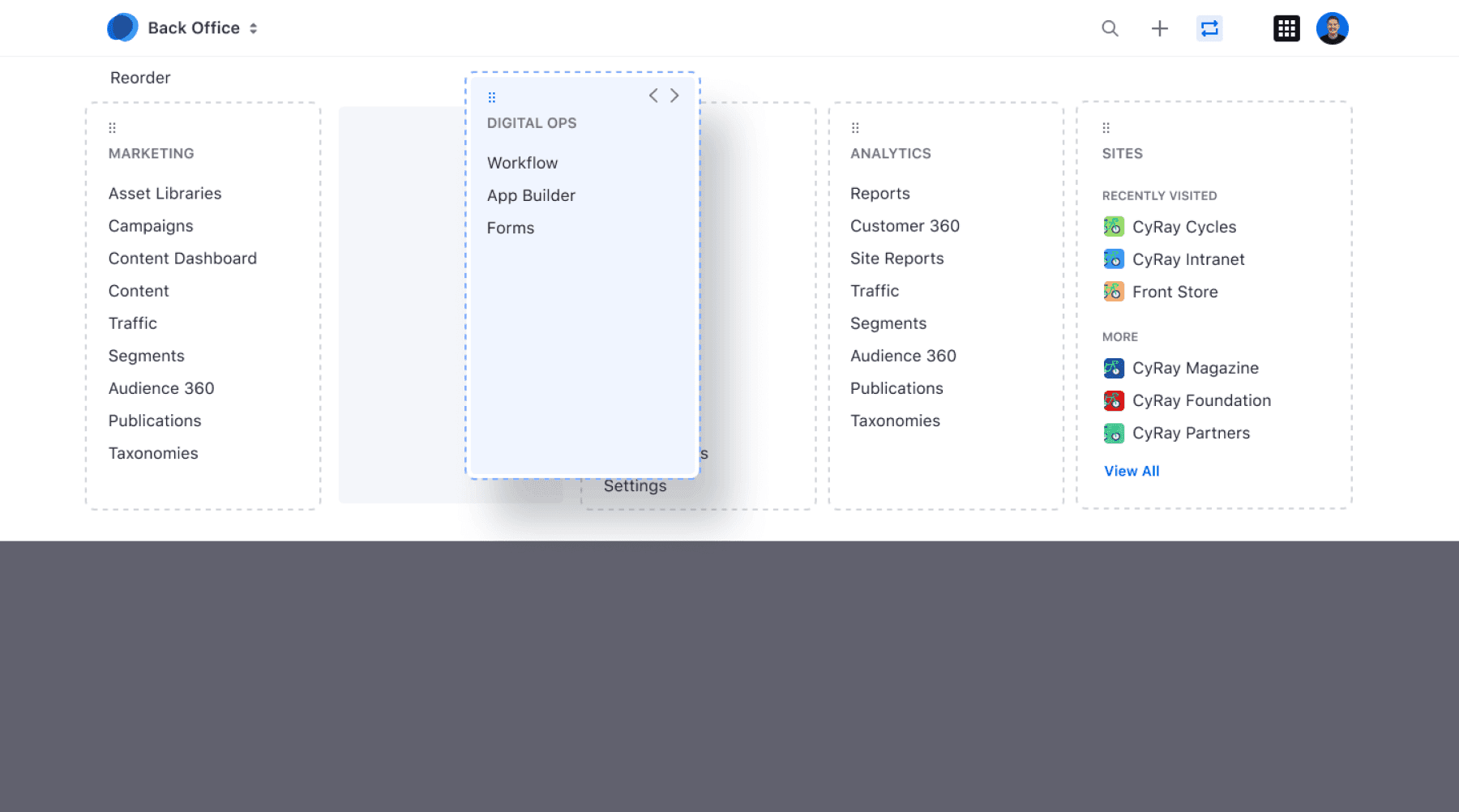Open the applications grid menu icon
This screenshot has height=812, width=1459.
[1286, 28]
